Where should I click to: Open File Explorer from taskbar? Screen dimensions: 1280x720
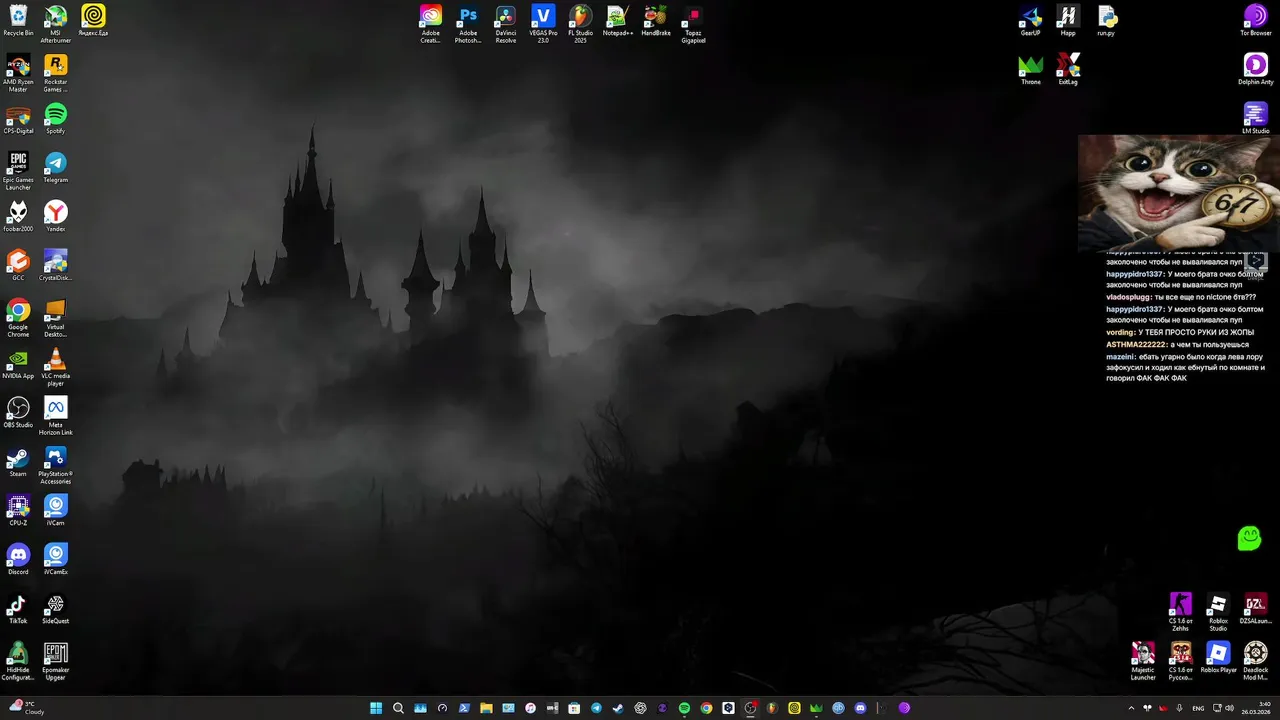tap(486, 708)
